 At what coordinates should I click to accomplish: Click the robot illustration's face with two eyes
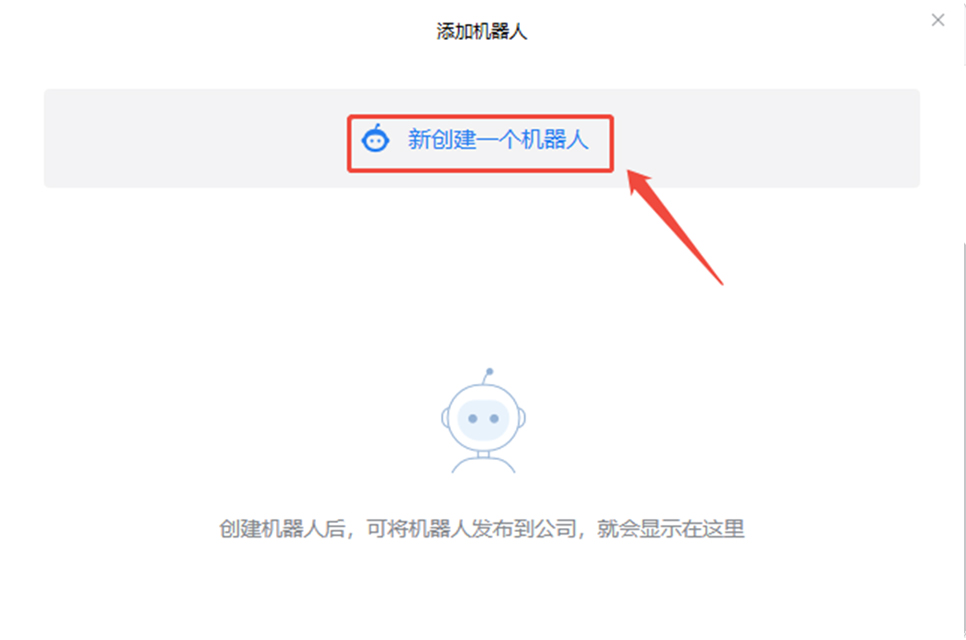coord(483,419)
